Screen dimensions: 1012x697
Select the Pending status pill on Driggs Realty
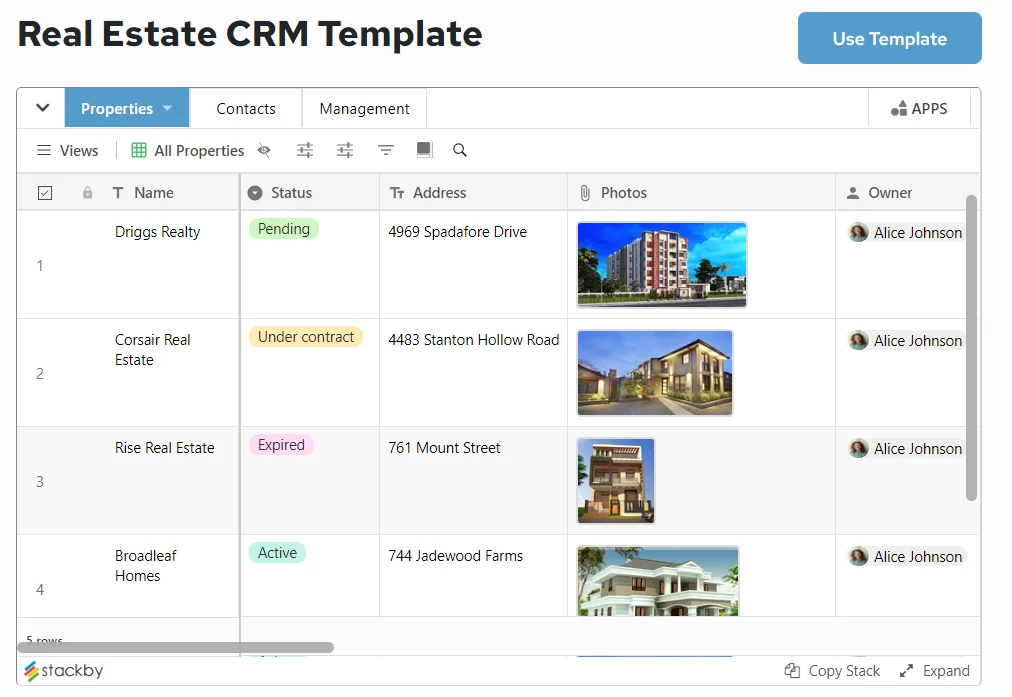tap(283, 228)
